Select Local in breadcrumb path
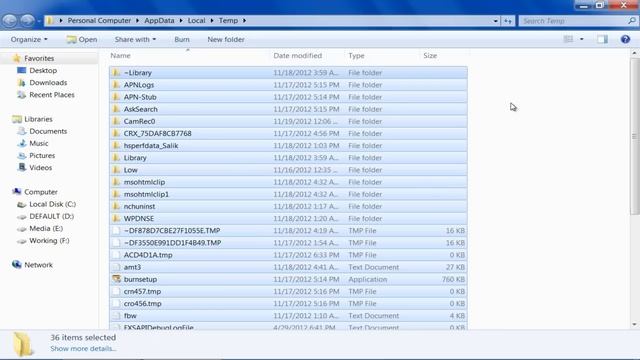 point(196,20)
